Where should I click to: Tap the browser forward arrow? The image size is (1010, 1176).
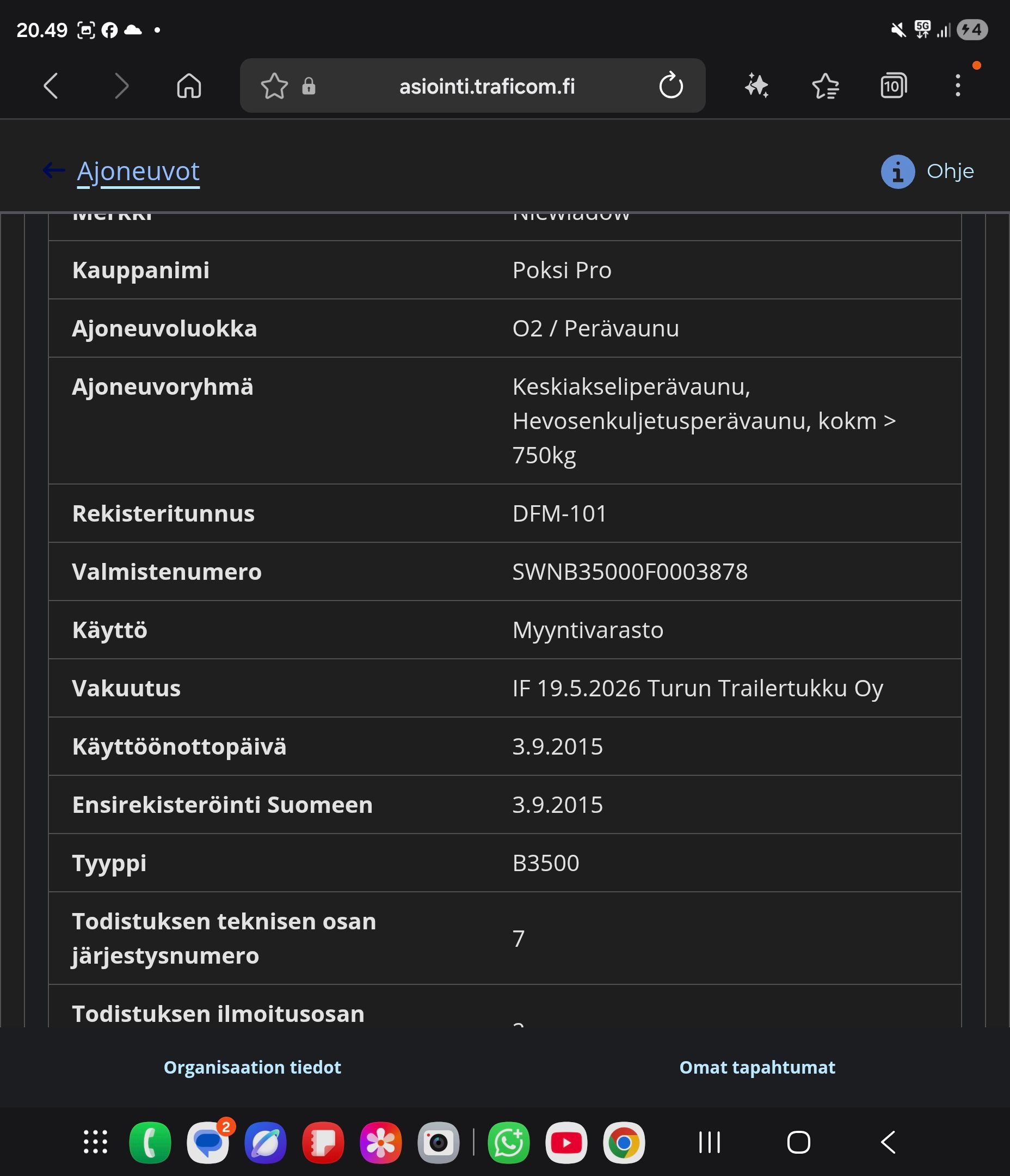(121, 86)
